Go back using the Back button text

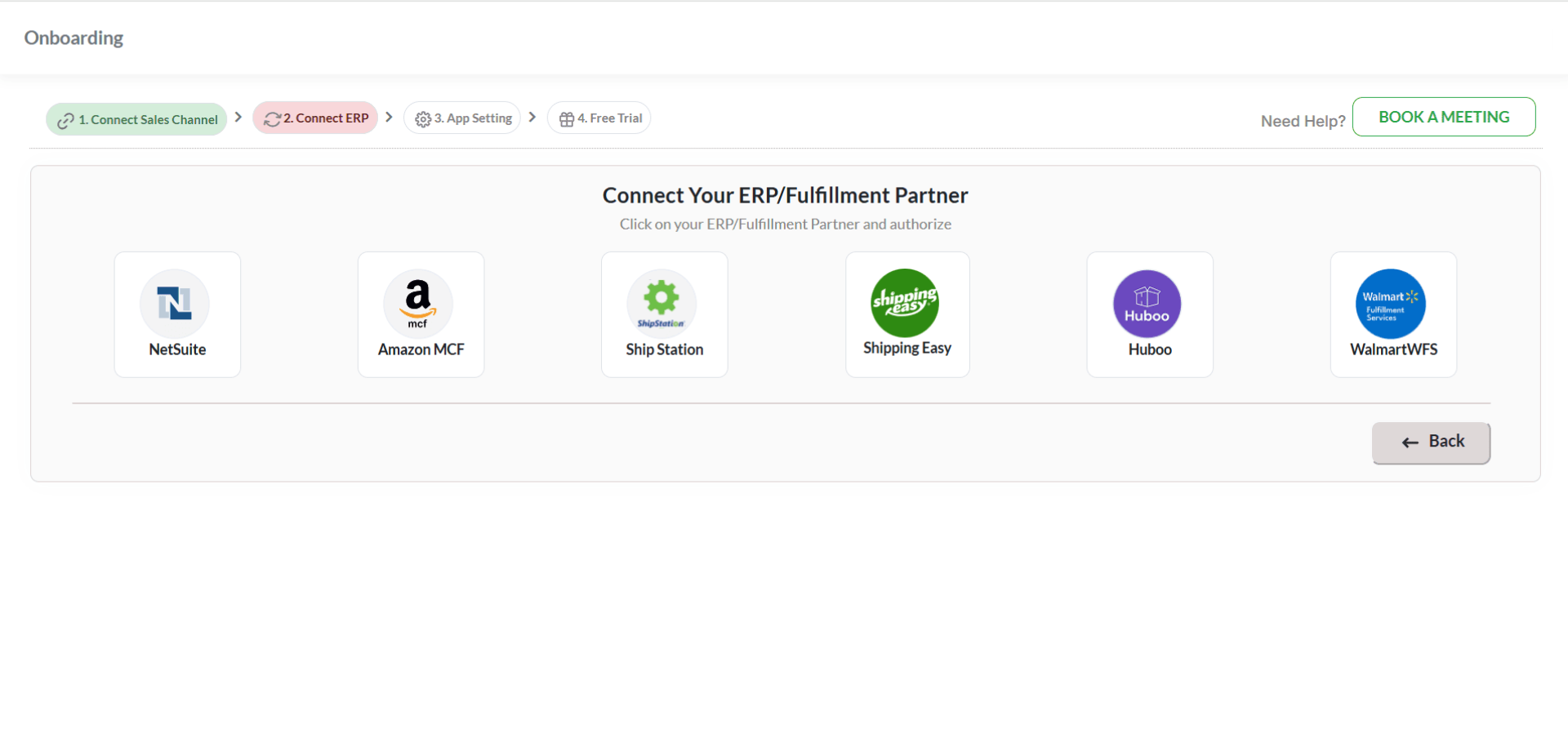tap(1447, 441)
